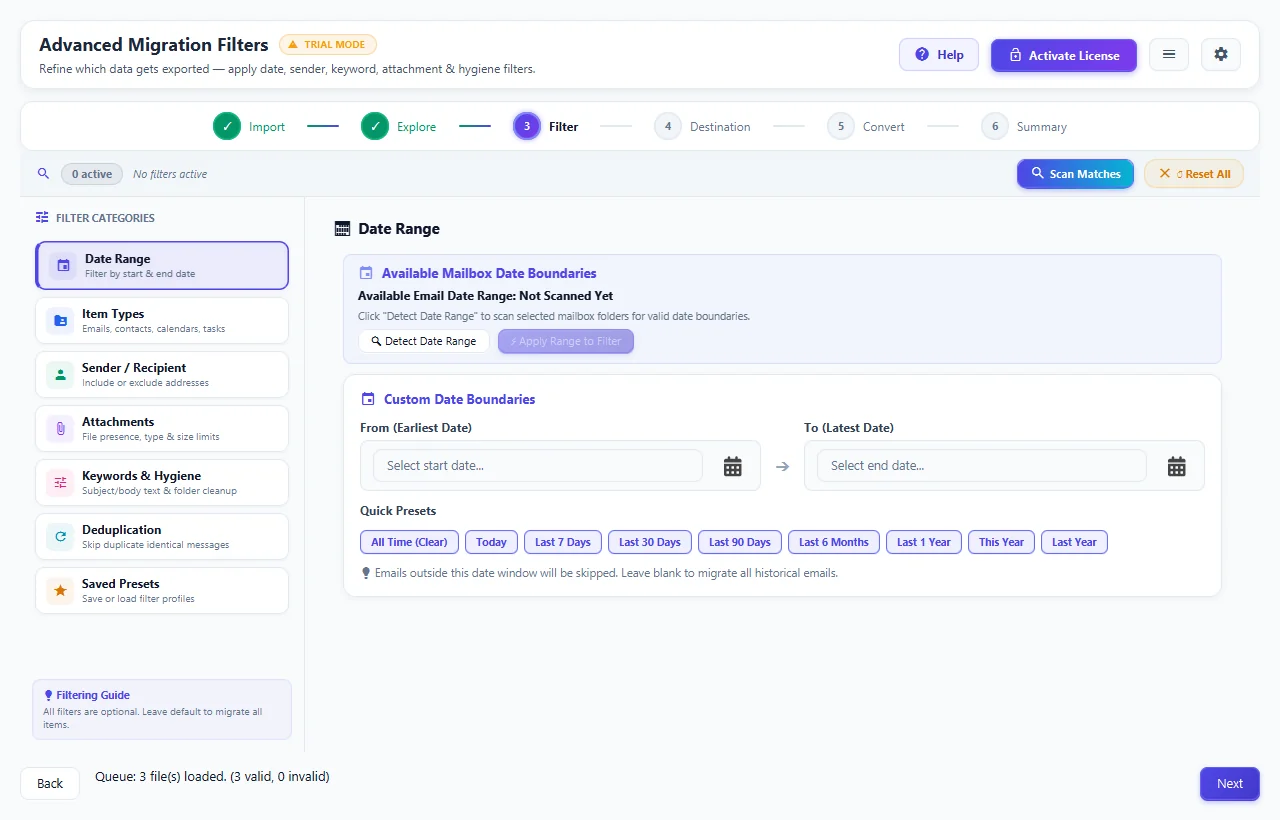
Task: Open the hamburger menu icon
Action: pyautogui.click(x=1169, y=55)
